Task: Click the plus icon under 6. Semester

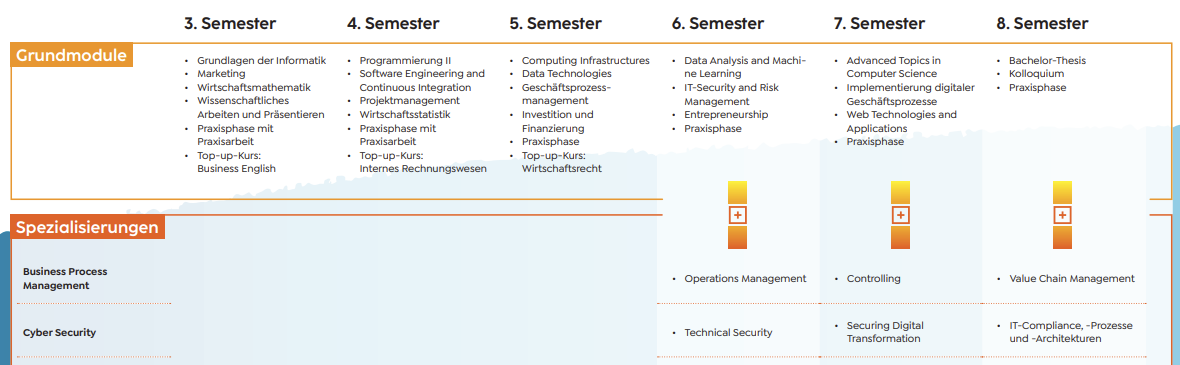Action: 738,215
